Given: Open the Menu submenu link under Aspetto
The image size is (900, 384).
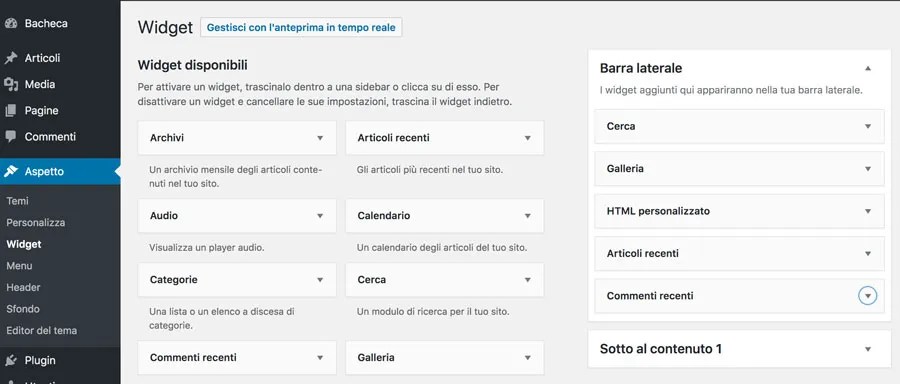Looking at the screenshot, I should (x=19, y=266).
